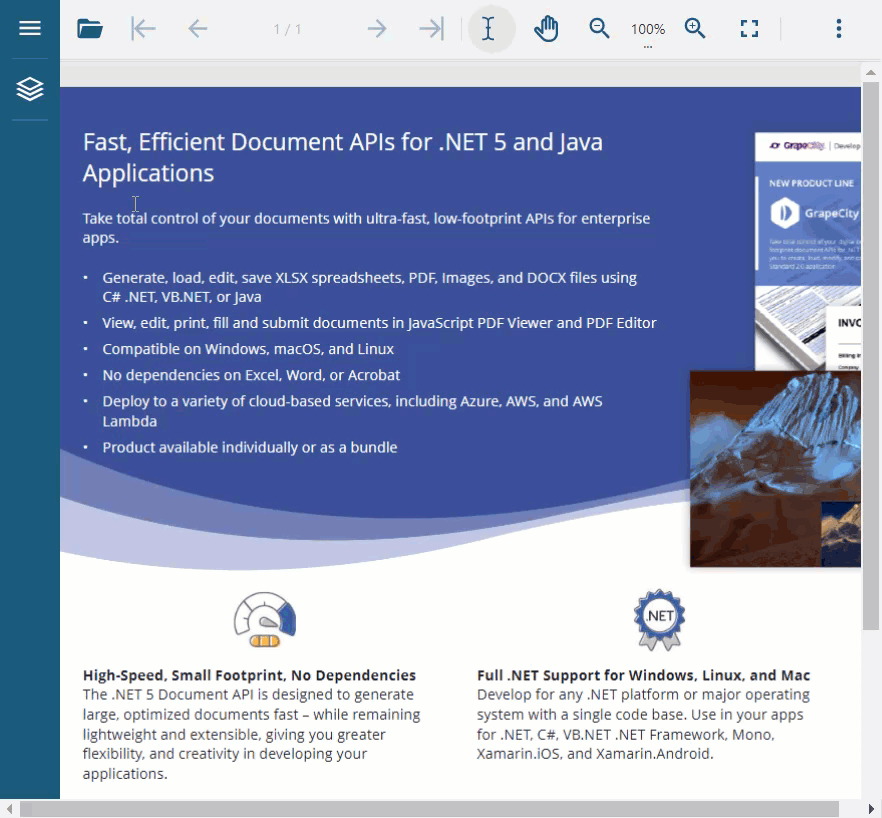
Task: Click the scroll left arrow
Action: 9,809
